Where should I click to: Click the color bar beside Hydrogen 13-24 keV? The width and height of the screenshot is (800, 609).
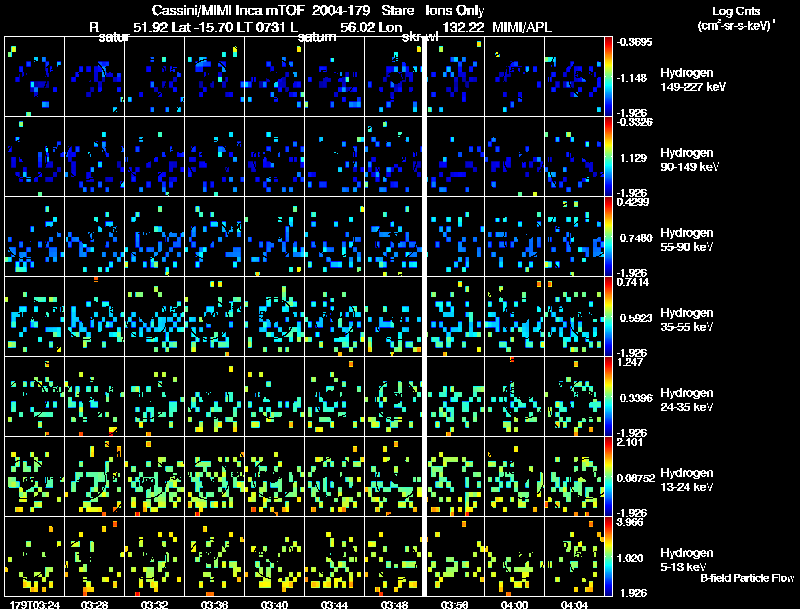coord(608,477)
